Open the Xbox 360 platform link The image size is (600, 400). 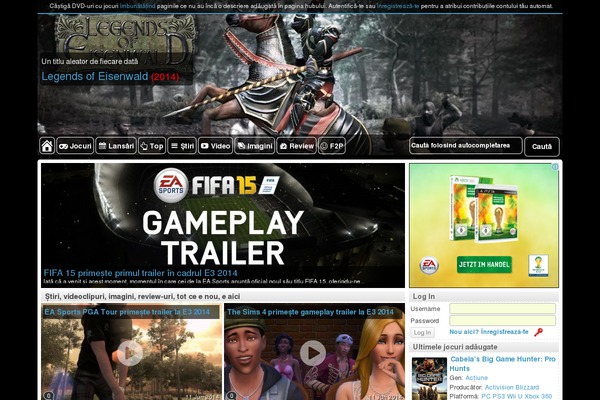point(537,396)
